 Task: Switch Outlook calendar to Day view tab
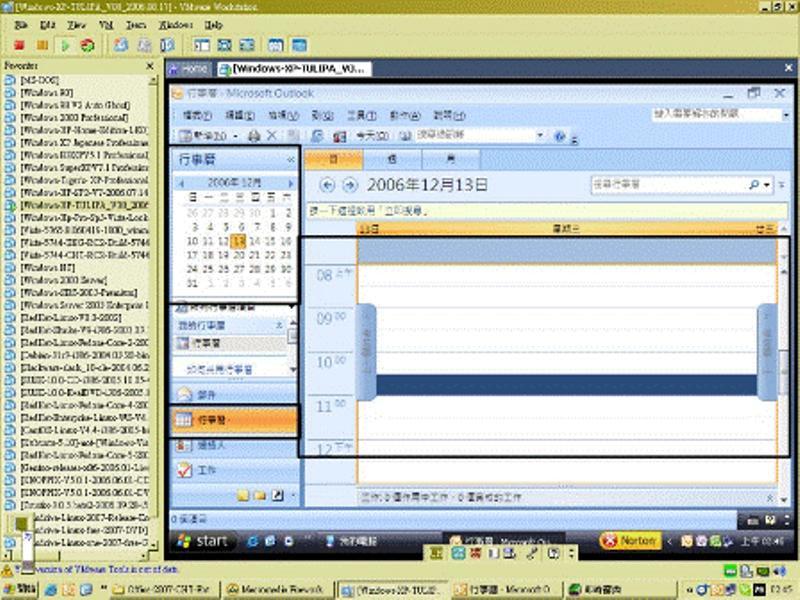click(334, 160)
